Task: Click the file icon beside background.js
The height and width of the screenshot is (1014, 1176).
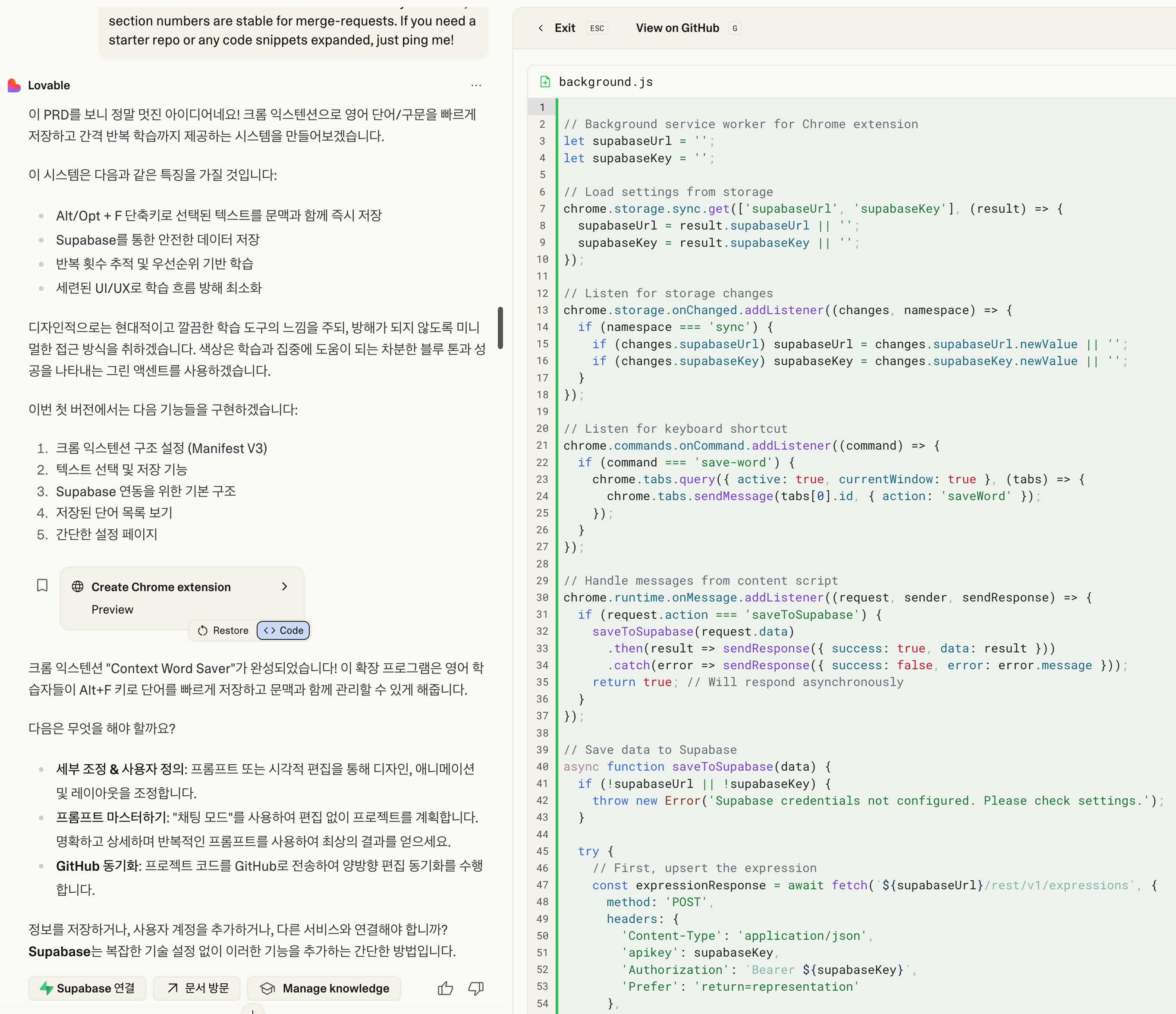Action: [545, 82]
